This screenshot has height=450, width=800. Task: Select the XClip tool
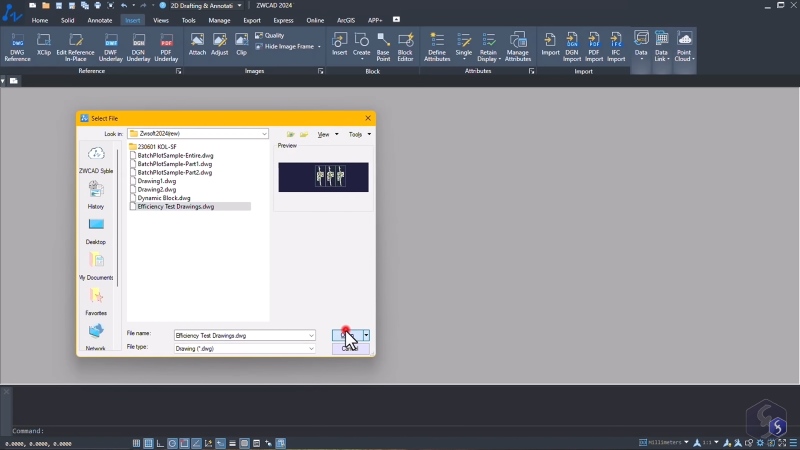pyautogui.click(x=44, y=45)
